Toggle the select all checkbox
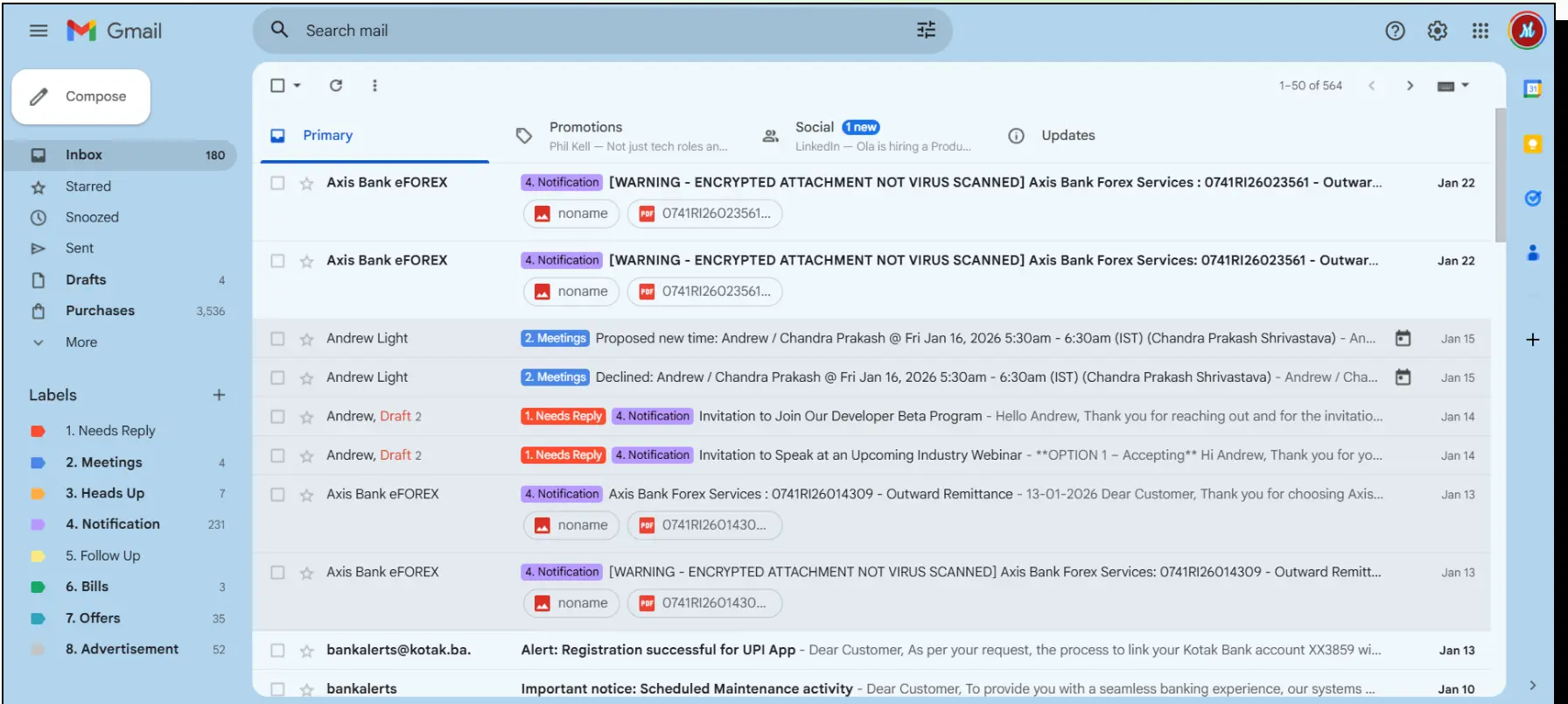The height and width of the screenshot is (704, 1568). pyautogui.click(x=277, y=85)
